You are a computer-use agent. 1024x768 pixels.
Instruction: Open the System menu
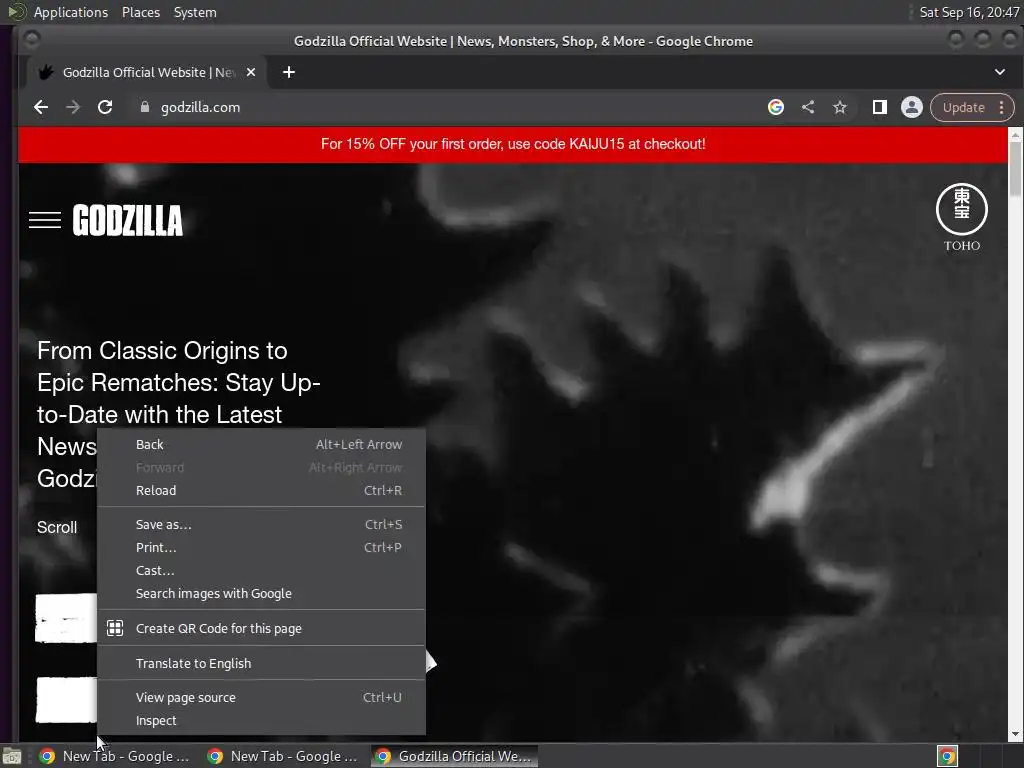195,12
